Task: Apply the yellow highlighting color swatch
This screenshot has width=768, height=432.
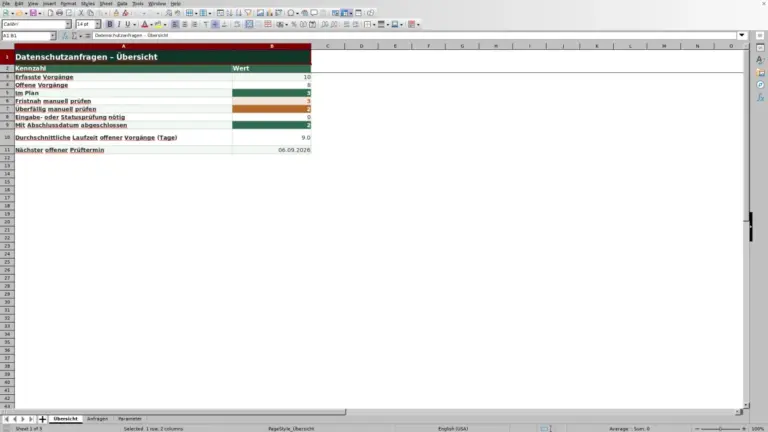Action: click(x=158, y=24)
